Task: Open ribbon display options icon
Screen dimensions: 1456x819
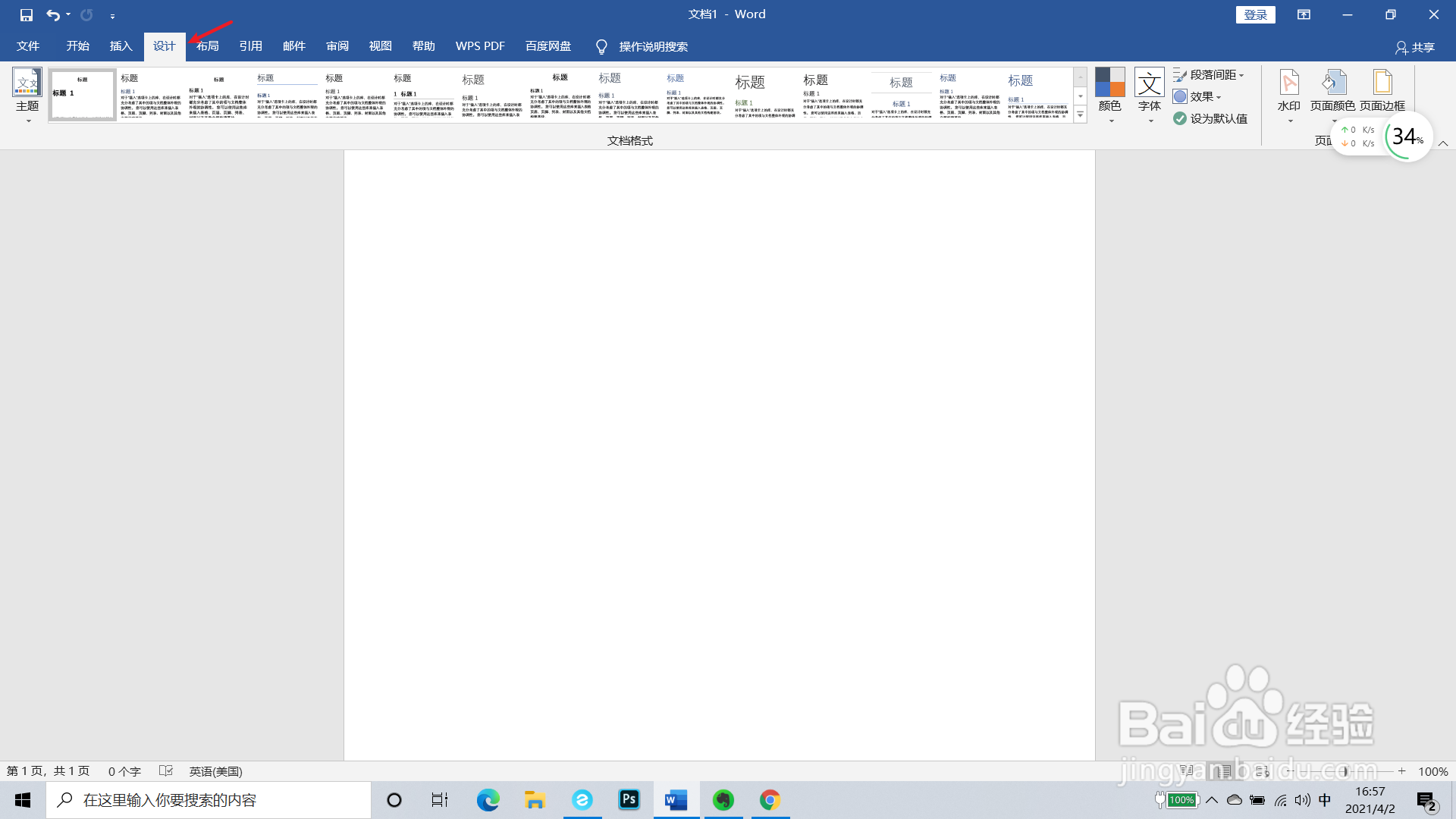Action: (1304, 14)
